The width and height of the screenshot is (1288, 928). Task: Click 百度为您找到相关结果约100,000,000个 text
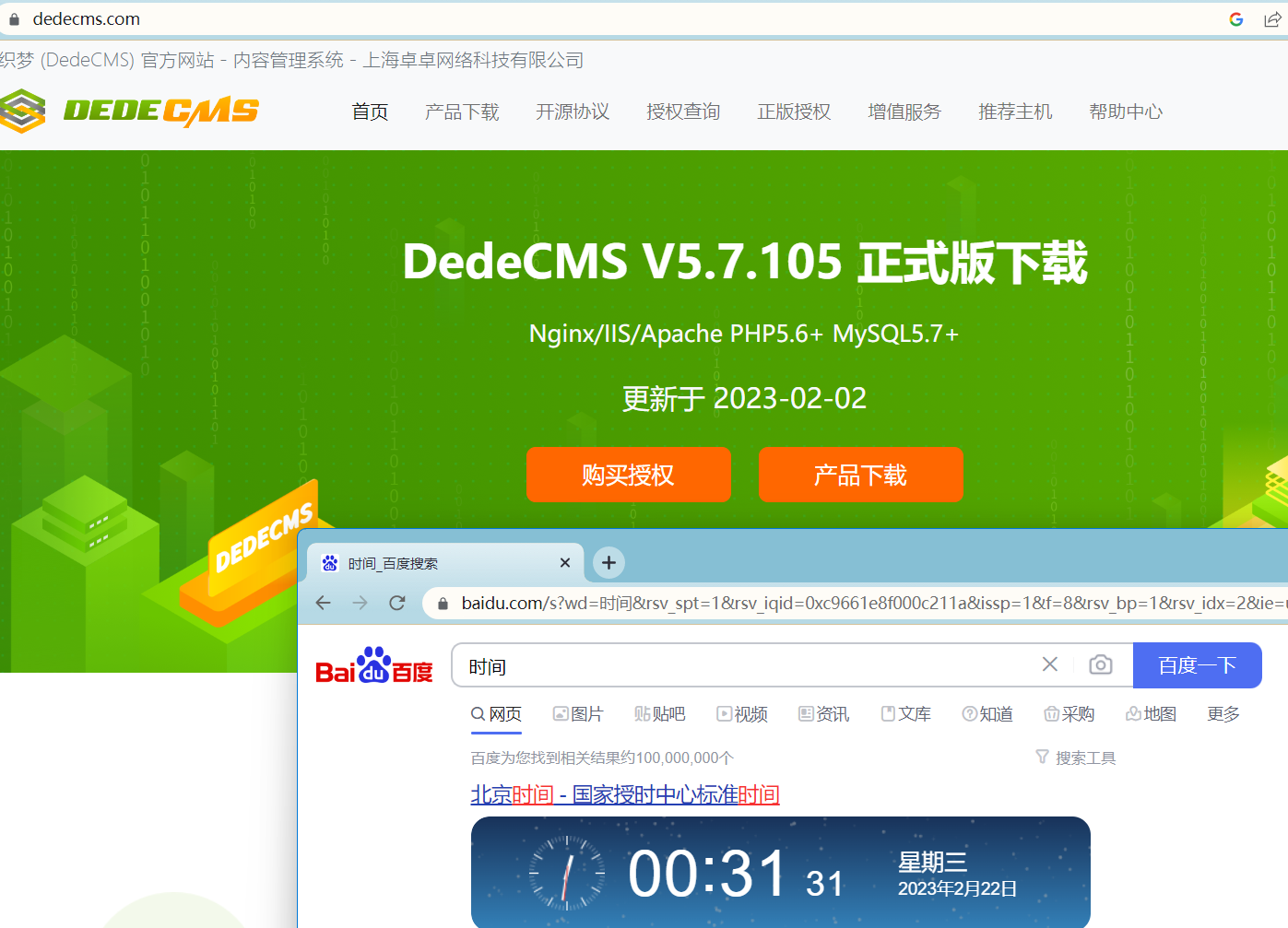tap(602, 758)
